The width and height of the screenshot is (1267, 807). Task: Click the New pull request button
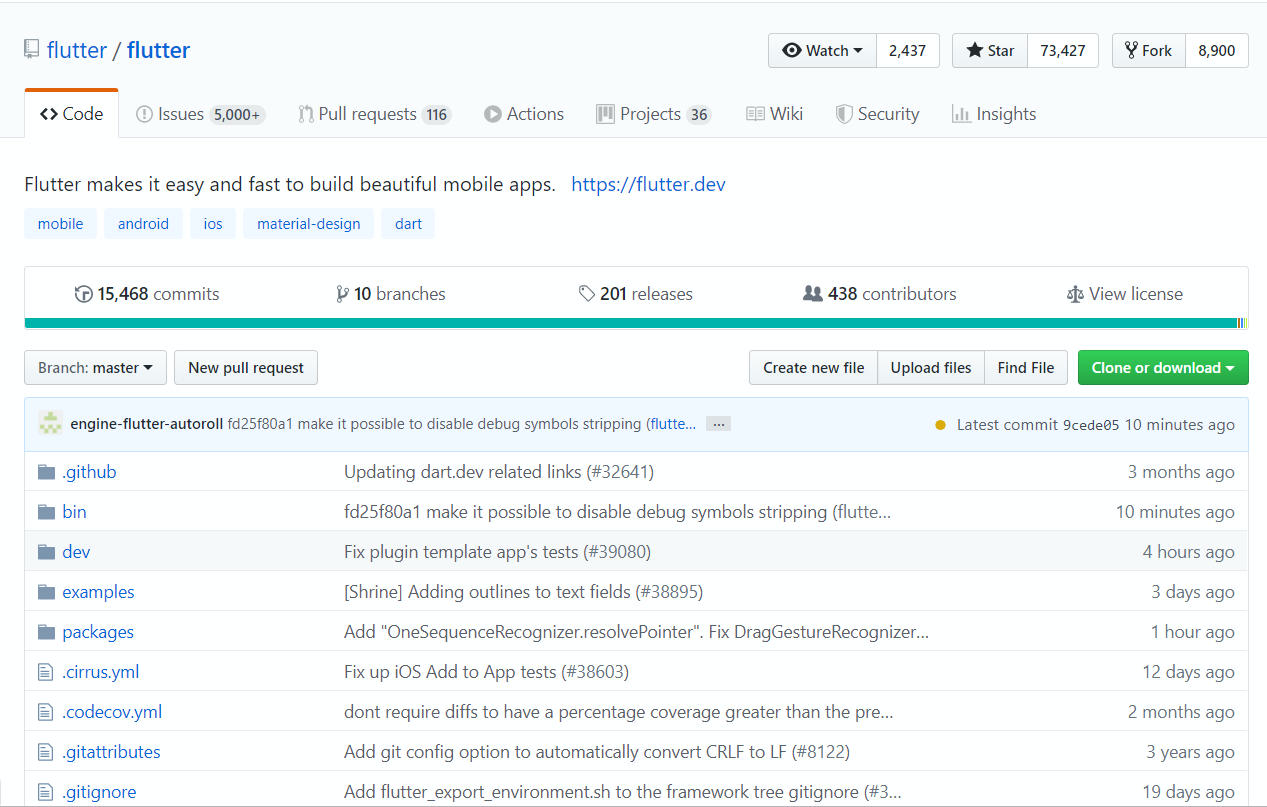pyautogui.click(x=246, y=368)
